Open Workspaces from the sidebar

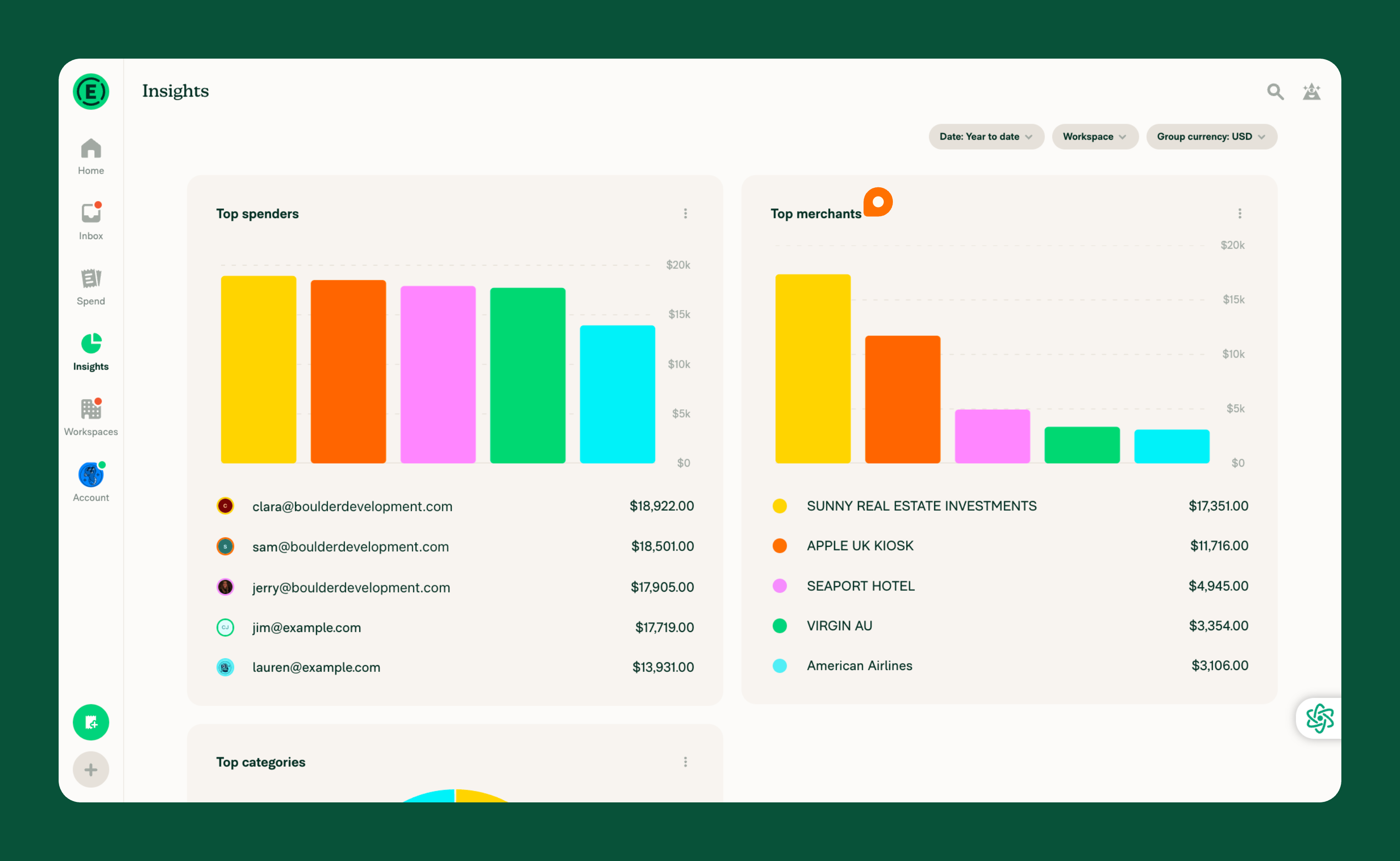[91, 417]
